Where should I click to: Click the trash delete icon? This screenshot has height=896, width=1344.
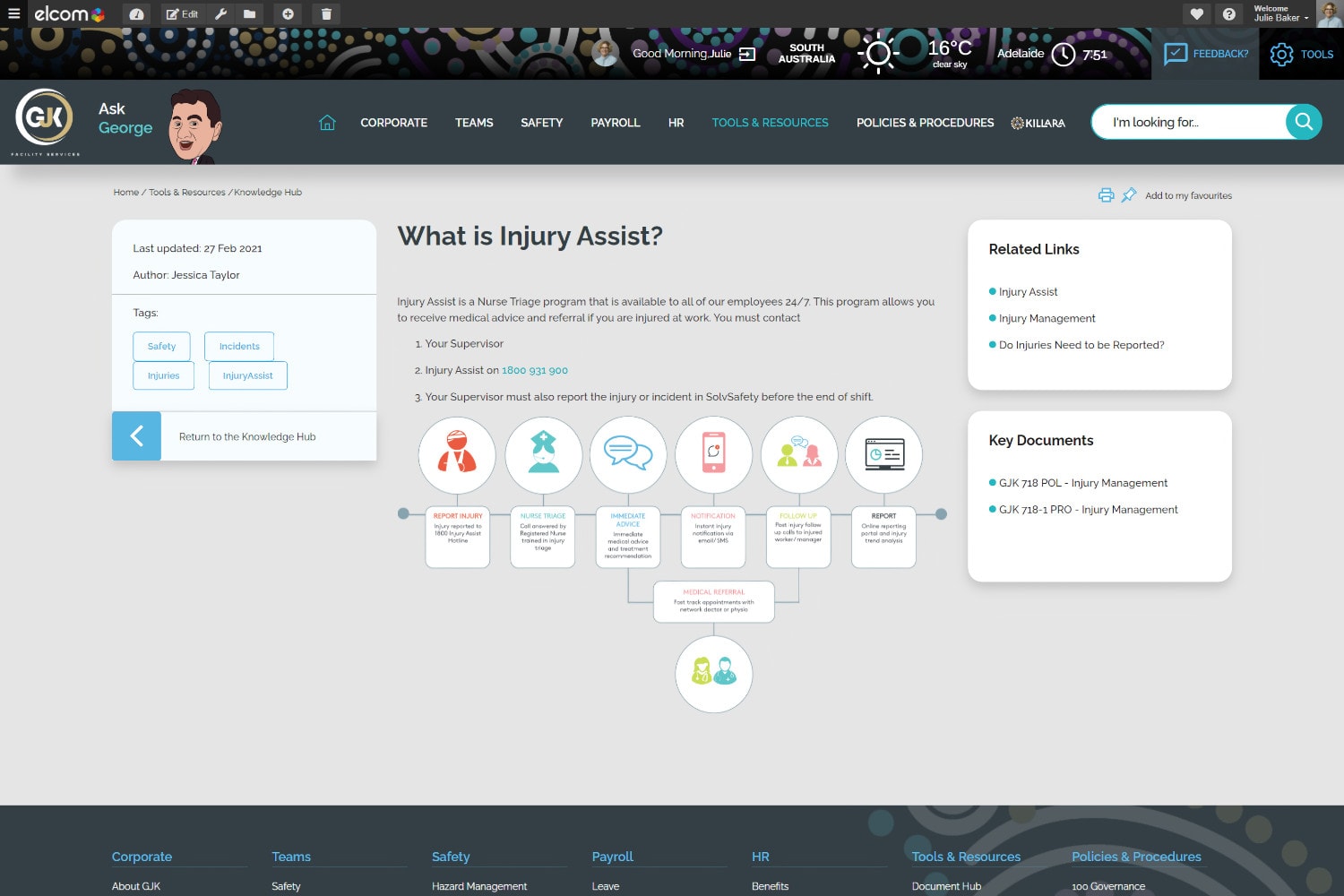326,14
